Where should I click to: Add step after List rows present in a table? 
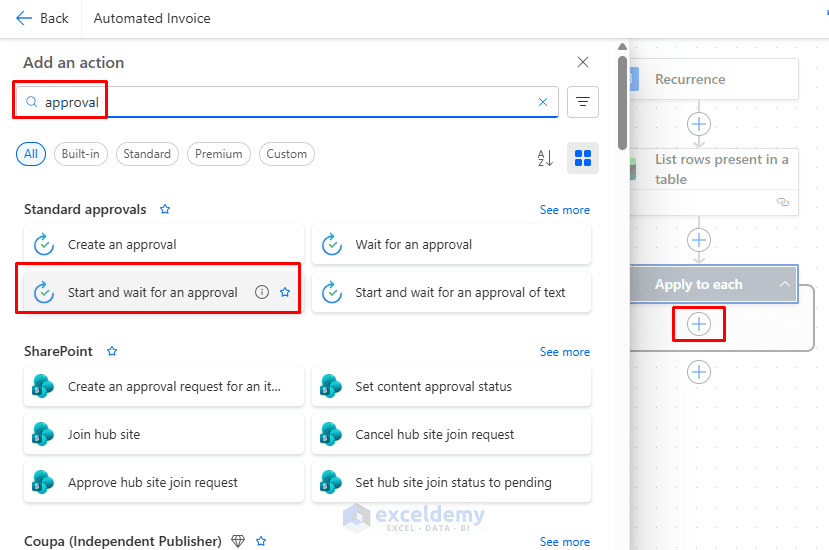coord(698,240)
